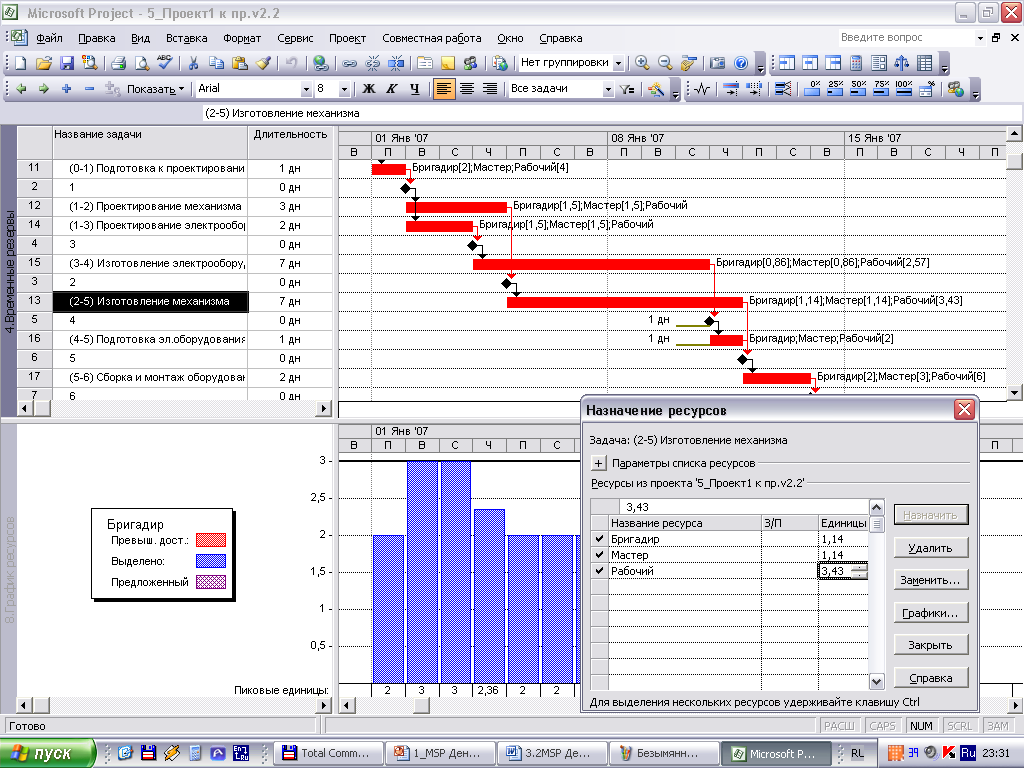Link selected tasks with chain icon
Screen dimensions: 1024x768
pos(349,63)
